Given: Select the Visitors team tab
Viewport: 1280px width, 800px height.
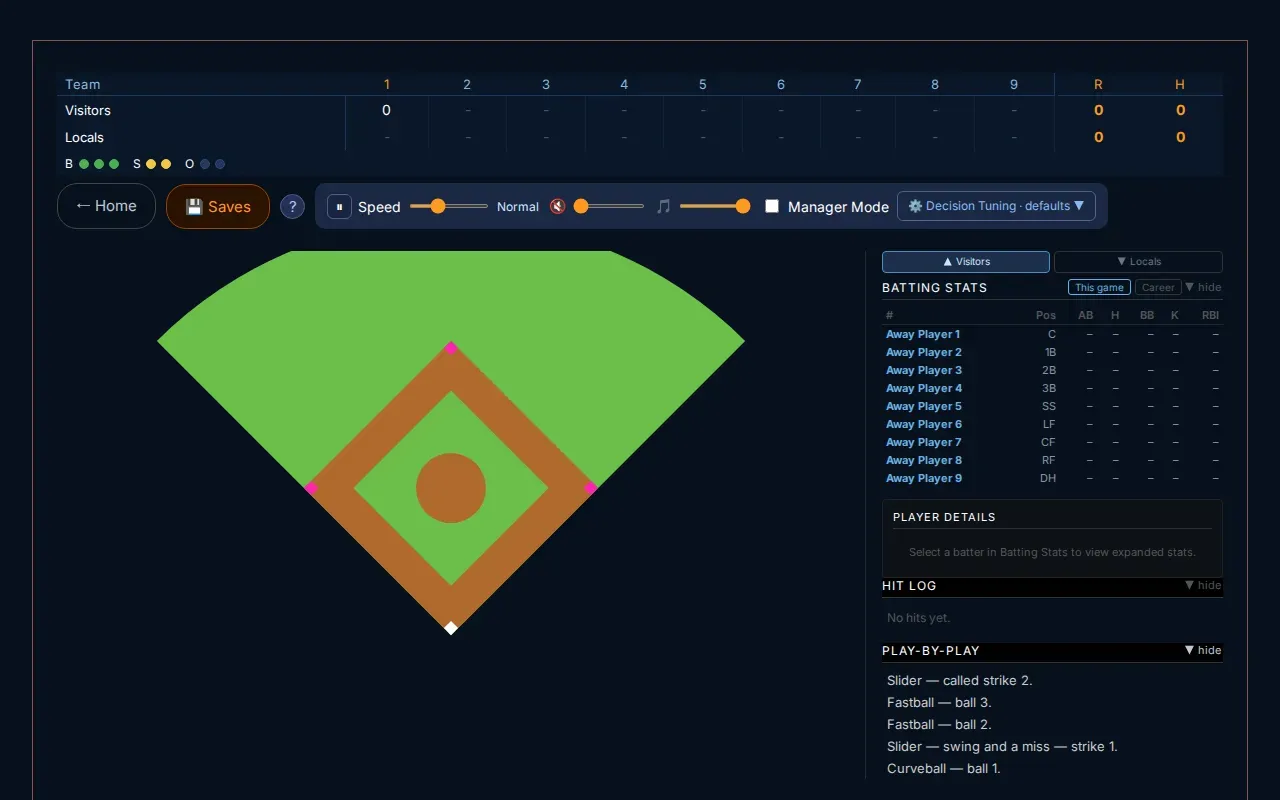Looking at the screenshot, I should coord(966,262).
